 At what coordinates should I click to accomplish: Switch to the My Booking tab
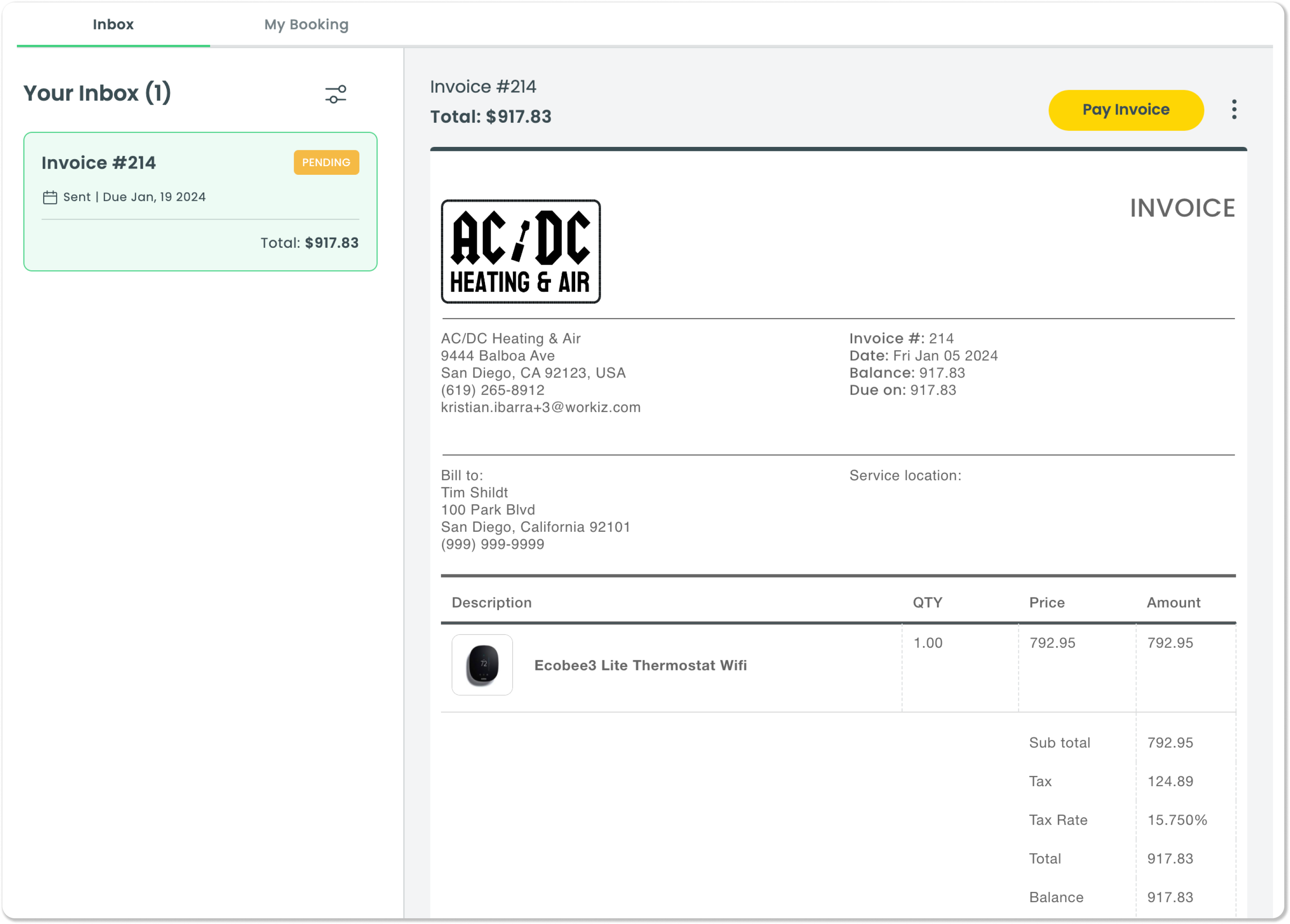click(306, 25)
